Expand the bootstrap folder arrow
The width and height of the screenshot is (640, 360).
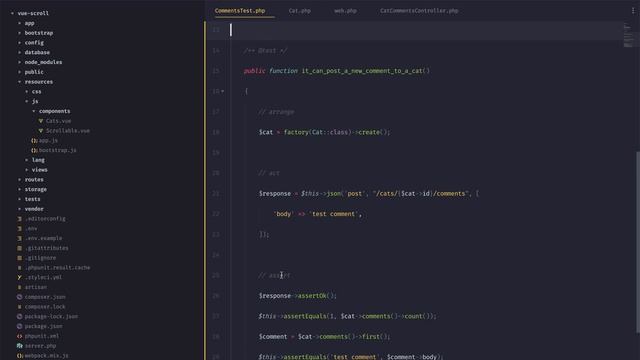(x=20, y=33)
